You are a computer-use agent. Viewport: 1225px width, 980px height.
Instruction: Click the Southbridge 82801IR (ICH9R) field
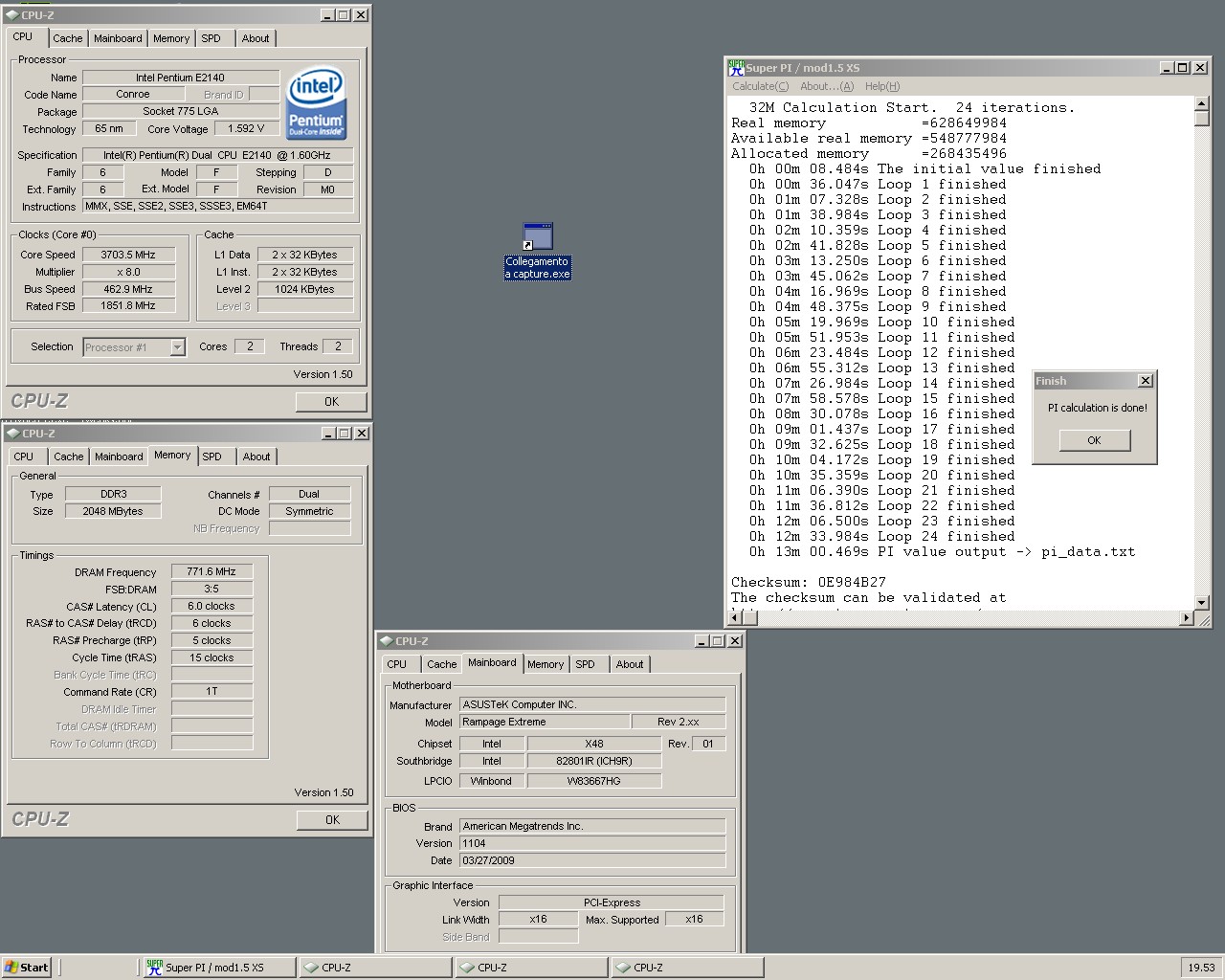point(593,761)
